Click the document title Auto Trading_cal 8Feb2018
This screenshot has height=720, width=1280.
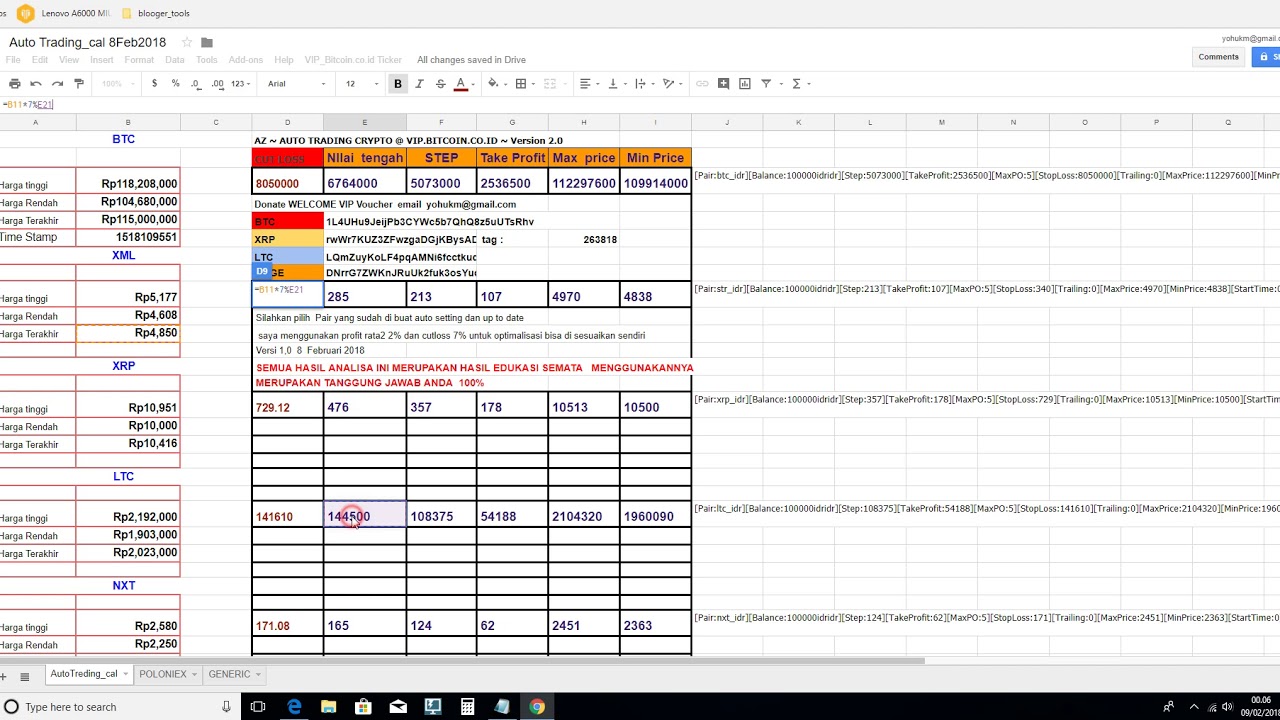tap(88, 42)
